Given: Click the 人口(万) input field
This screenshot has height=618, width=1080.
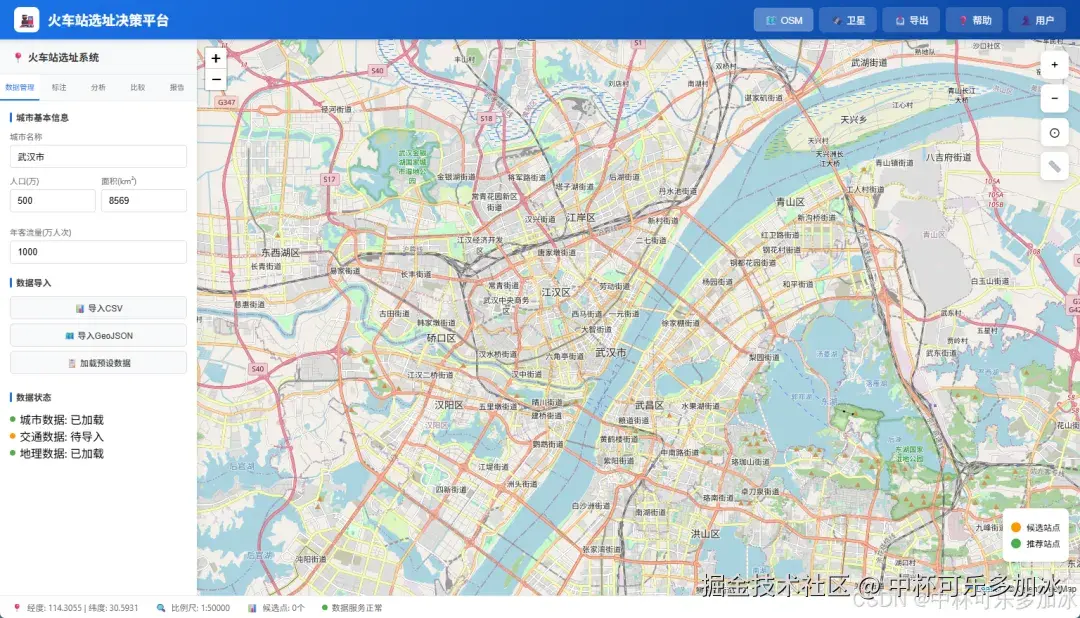Looking at the screenshot, I should 52,200.
